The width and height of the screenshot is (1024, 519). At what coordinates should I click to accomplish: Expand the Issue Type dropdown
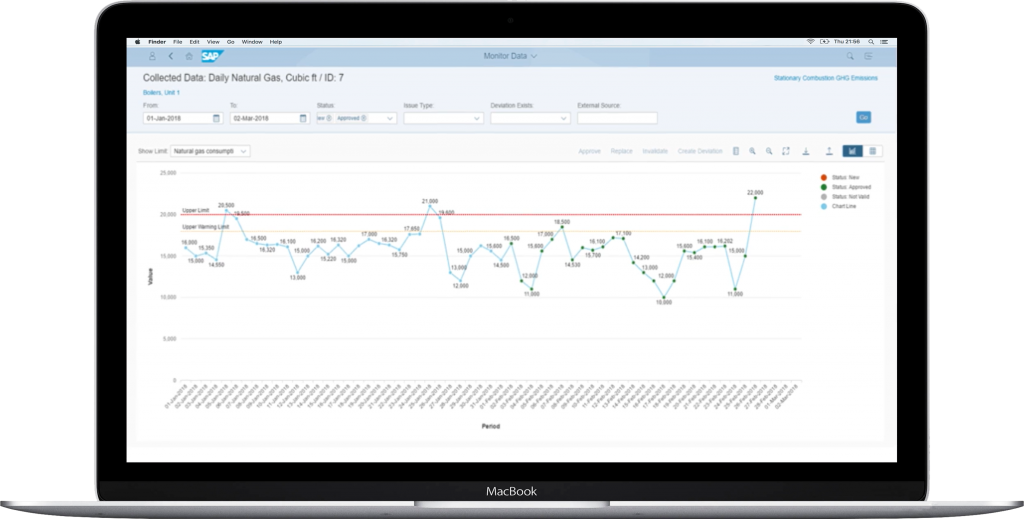pos(443,118)
